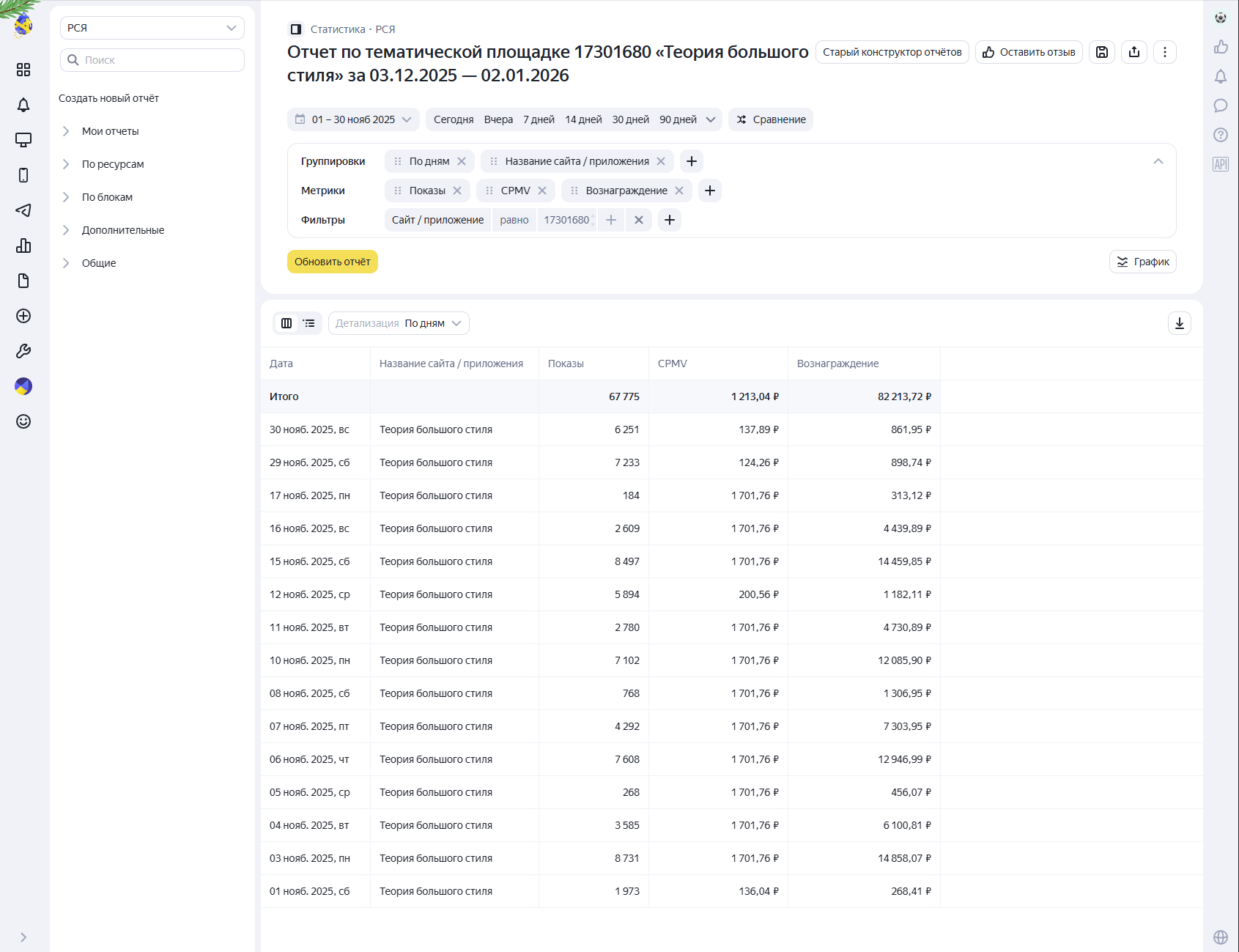Click the share/export report icon
This screenshot has height=952, width=1239.
1134,52
